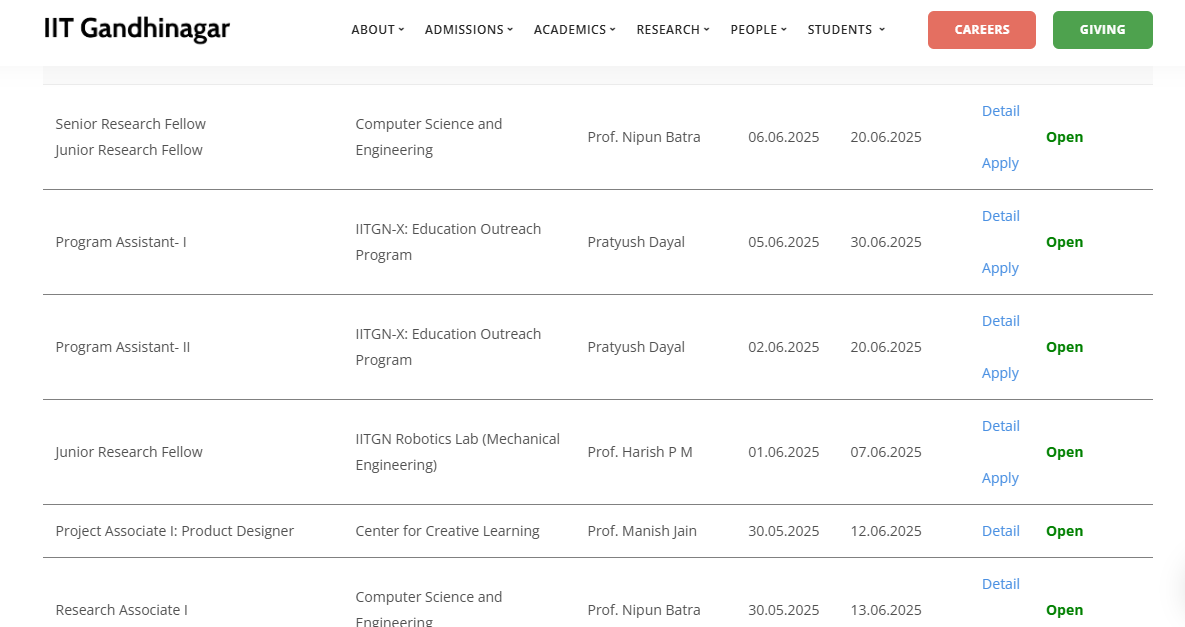1185x627 pixels.
Task: Click the green GIVING button
Action: click(1102, 30)
